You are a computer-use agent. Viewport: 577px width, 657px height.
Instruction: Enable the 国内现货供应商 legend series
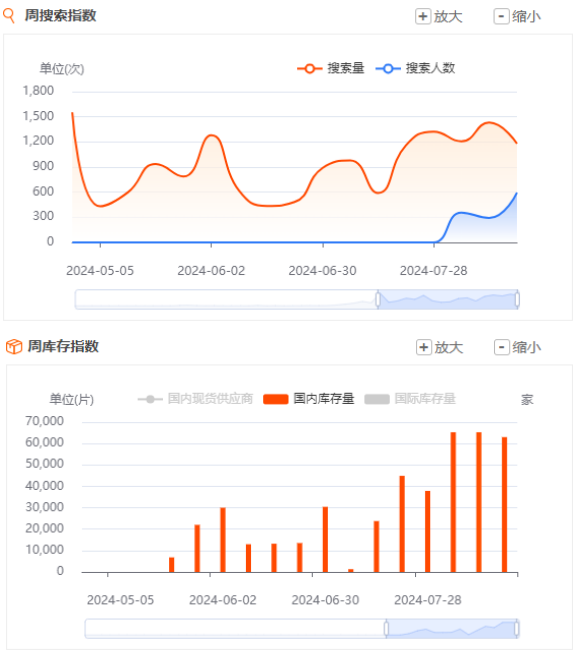[x=195, y=398]
